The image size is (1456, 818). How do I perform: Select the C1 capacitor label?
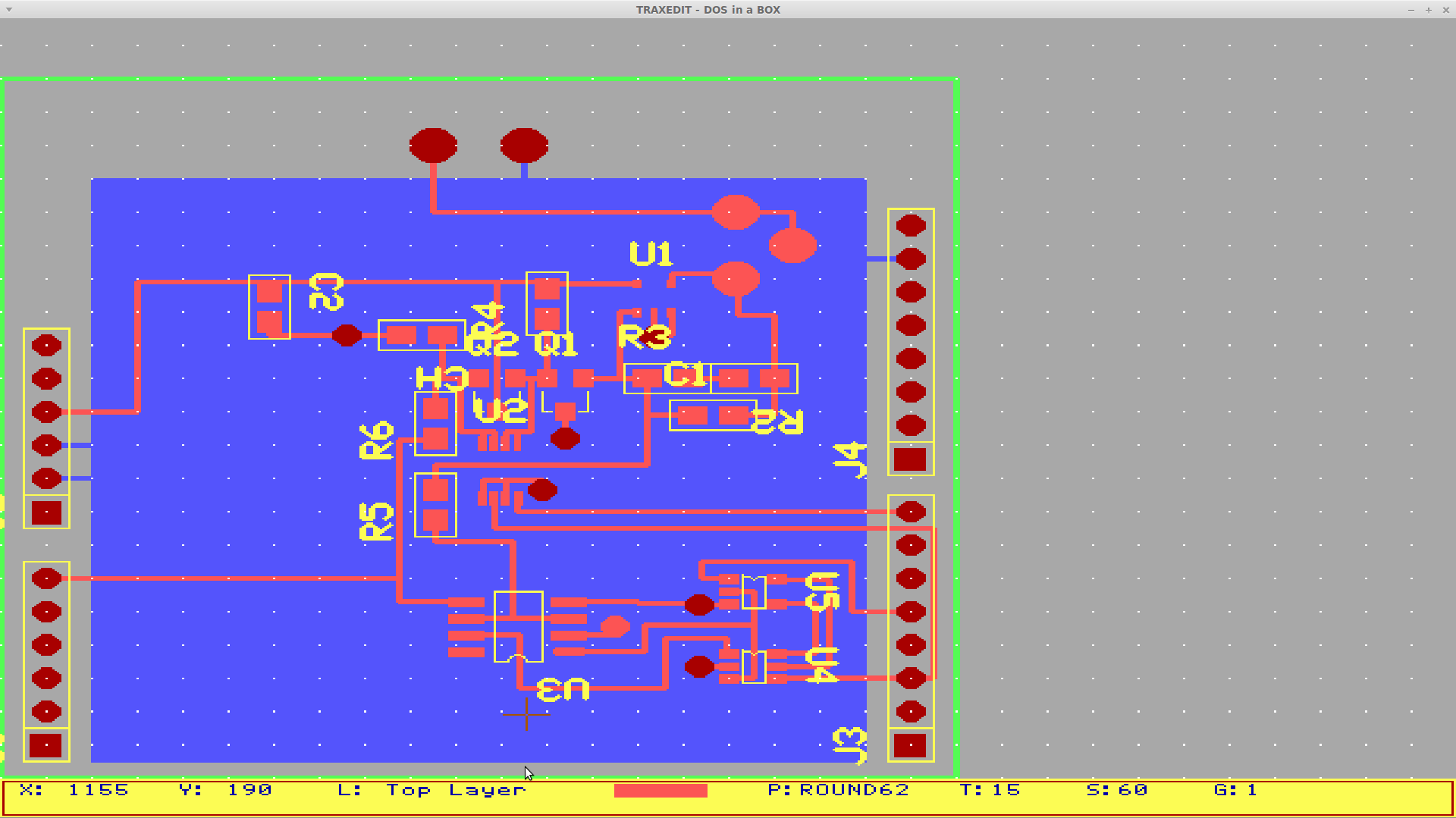[x=686, y=374]
